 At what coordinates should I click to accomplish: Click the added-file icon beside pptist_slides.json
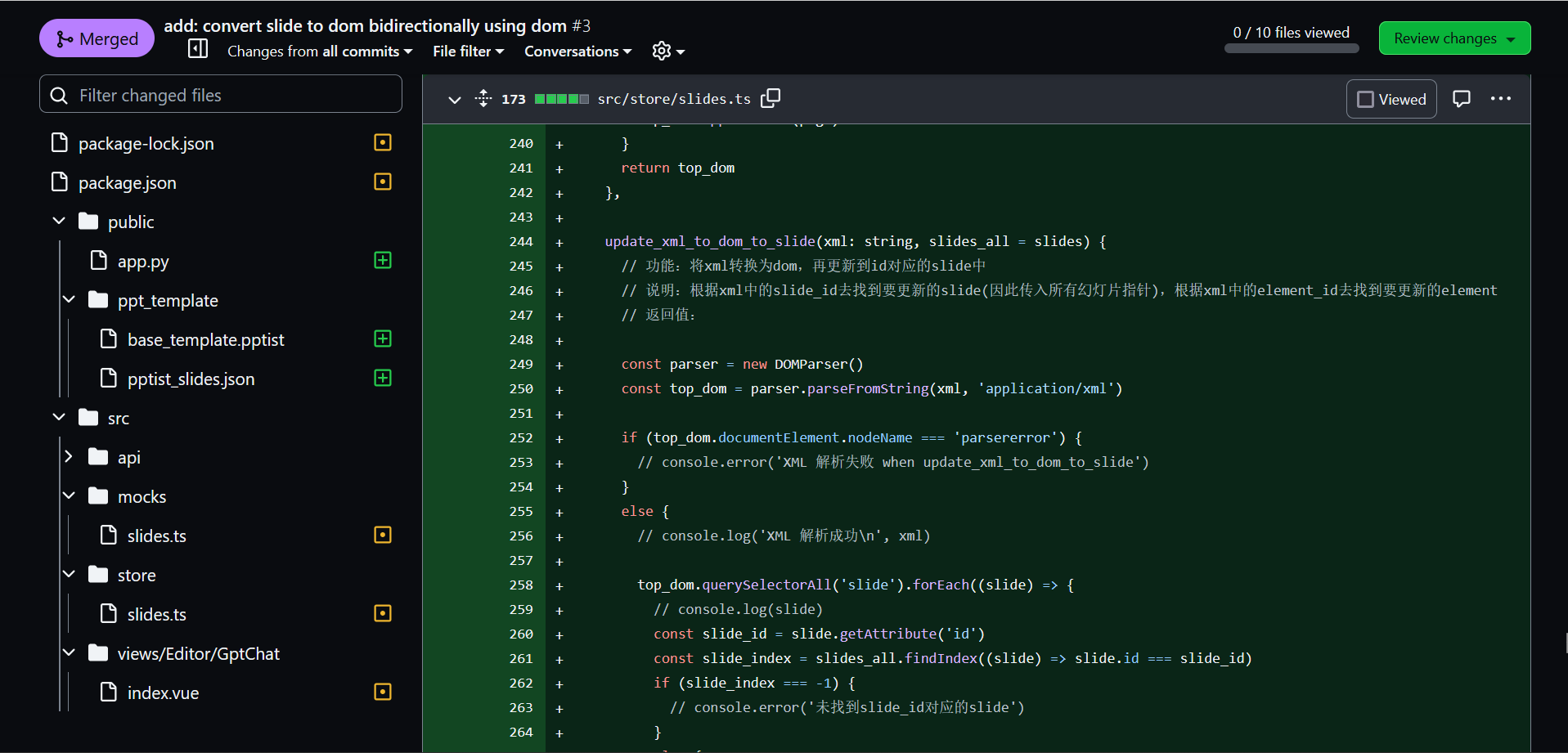(382, 378)
